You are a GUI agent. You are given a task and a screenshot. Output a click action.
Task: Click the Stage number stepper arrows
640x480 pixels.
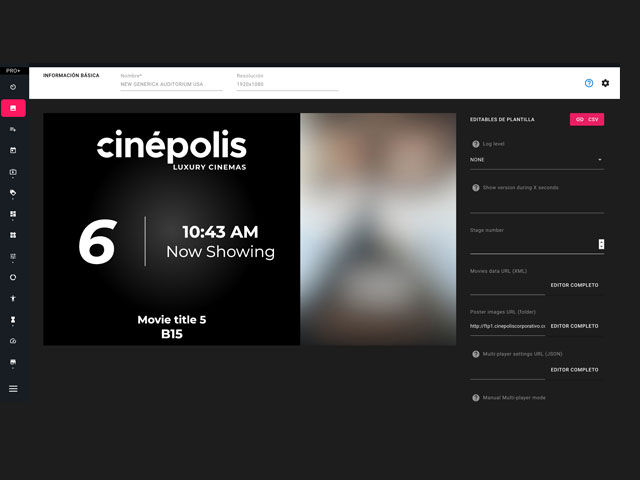pos(601,244)
